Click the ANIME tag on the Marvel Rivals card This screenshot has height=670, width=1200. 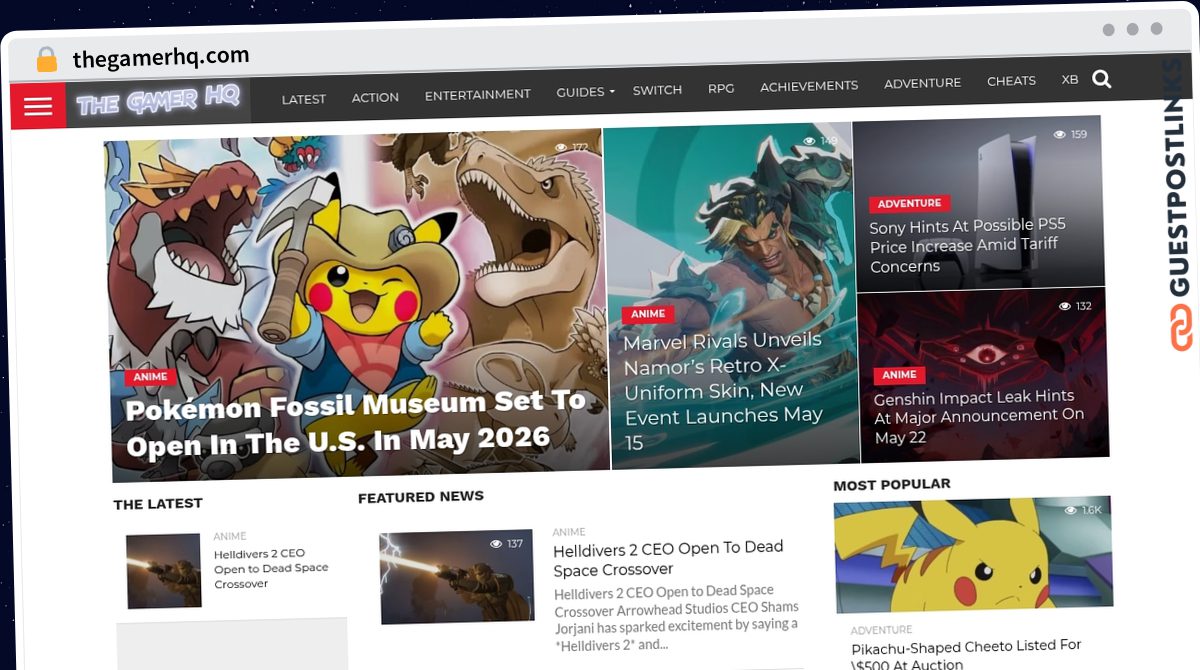tap(648, 314)
